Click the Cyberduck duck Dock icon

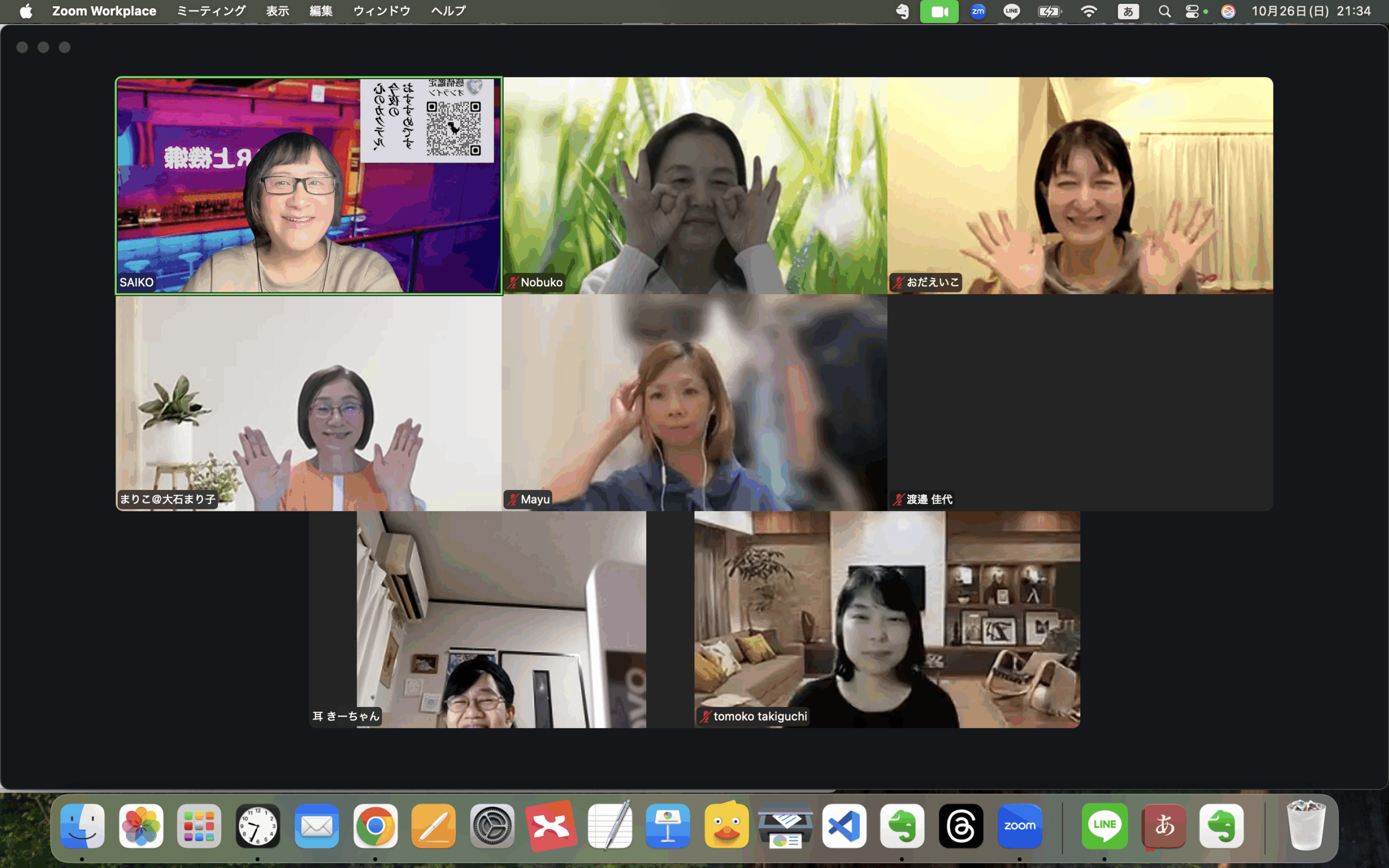pyautogui.click(x=726, y=826)
